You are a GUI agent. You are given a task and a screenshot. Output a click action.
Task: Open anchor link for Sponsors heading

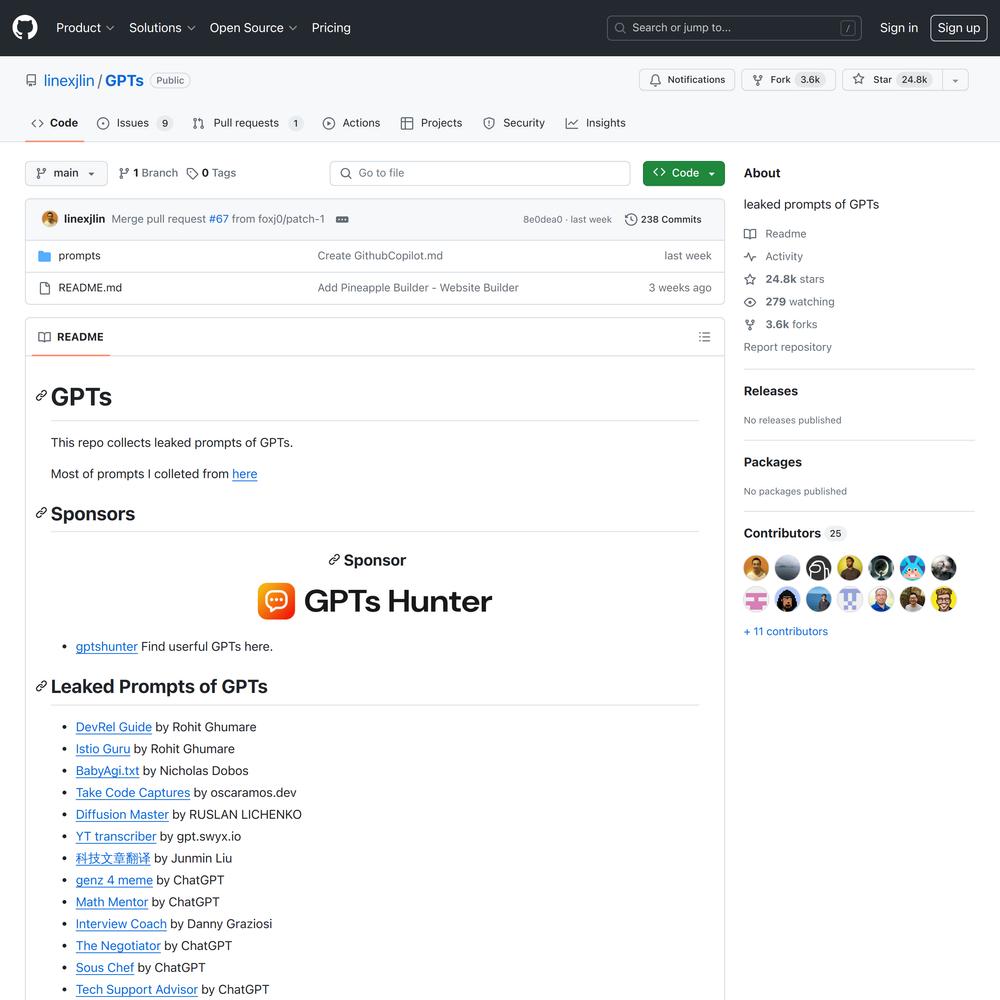pyautogui.click(x=41, y=513)
